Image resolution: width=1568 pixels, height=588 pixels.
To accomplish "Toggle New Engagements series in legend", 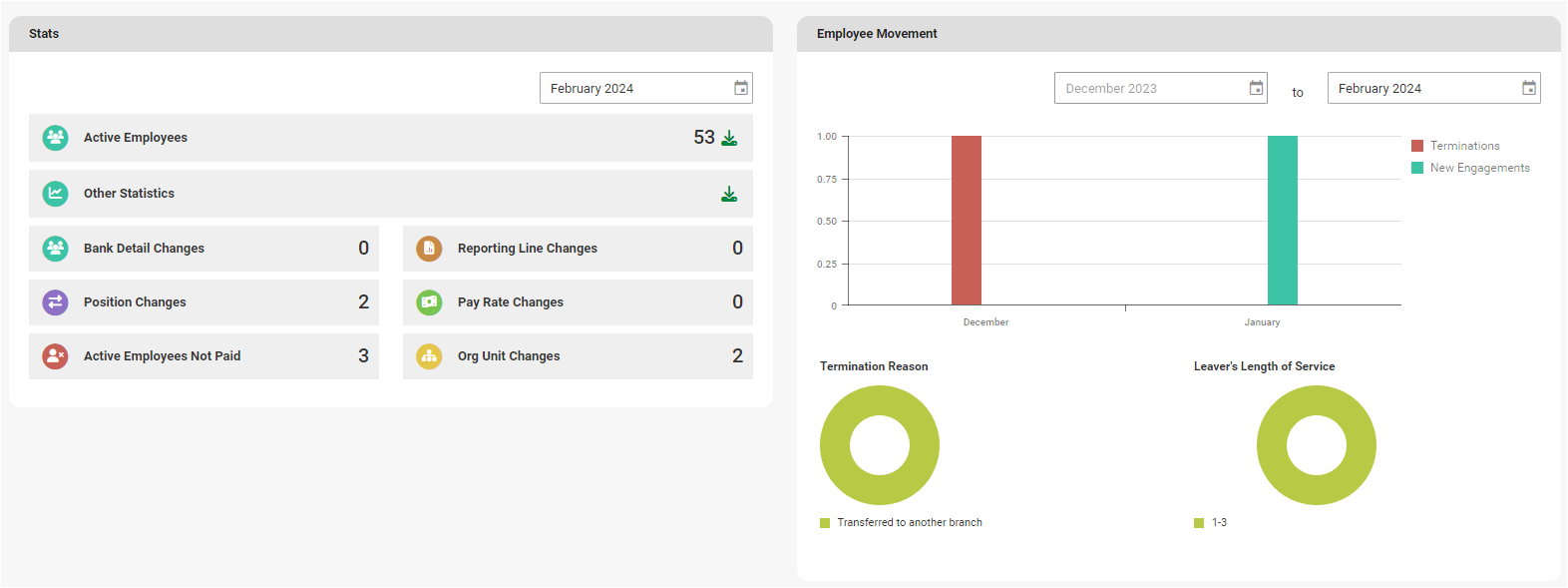I will tap(1479, 168).
